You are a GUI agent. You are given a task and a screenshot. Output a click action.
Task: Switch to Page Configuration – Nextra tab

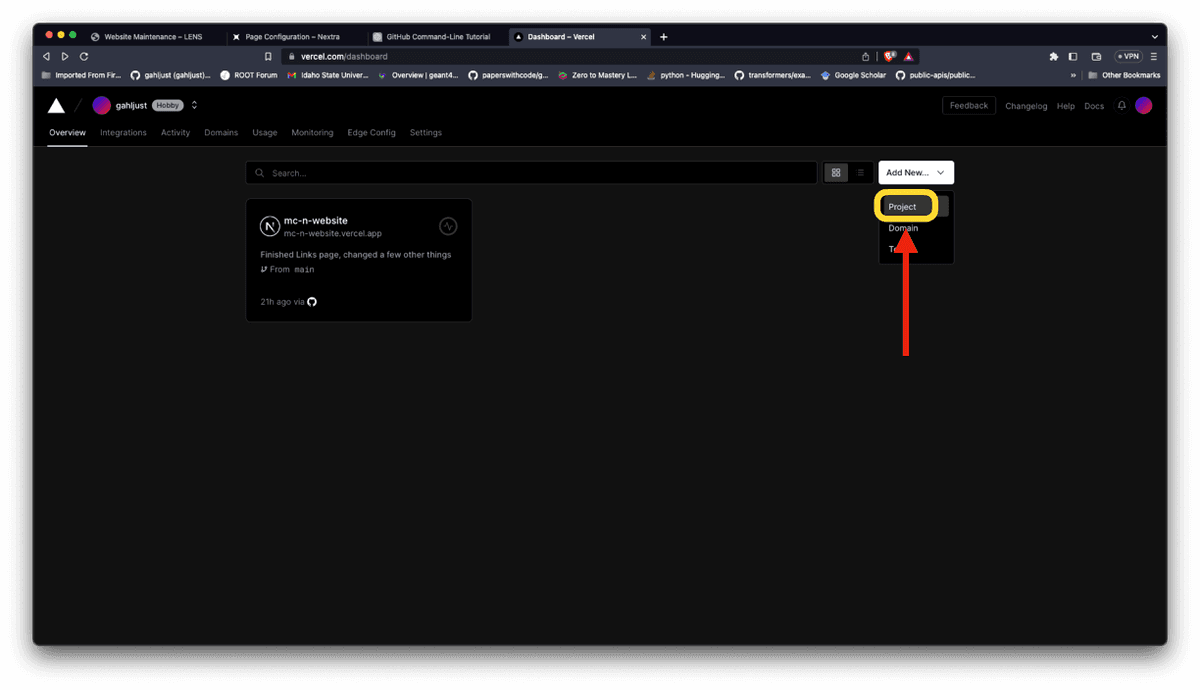pyautogui.click(x=294, y=37)
